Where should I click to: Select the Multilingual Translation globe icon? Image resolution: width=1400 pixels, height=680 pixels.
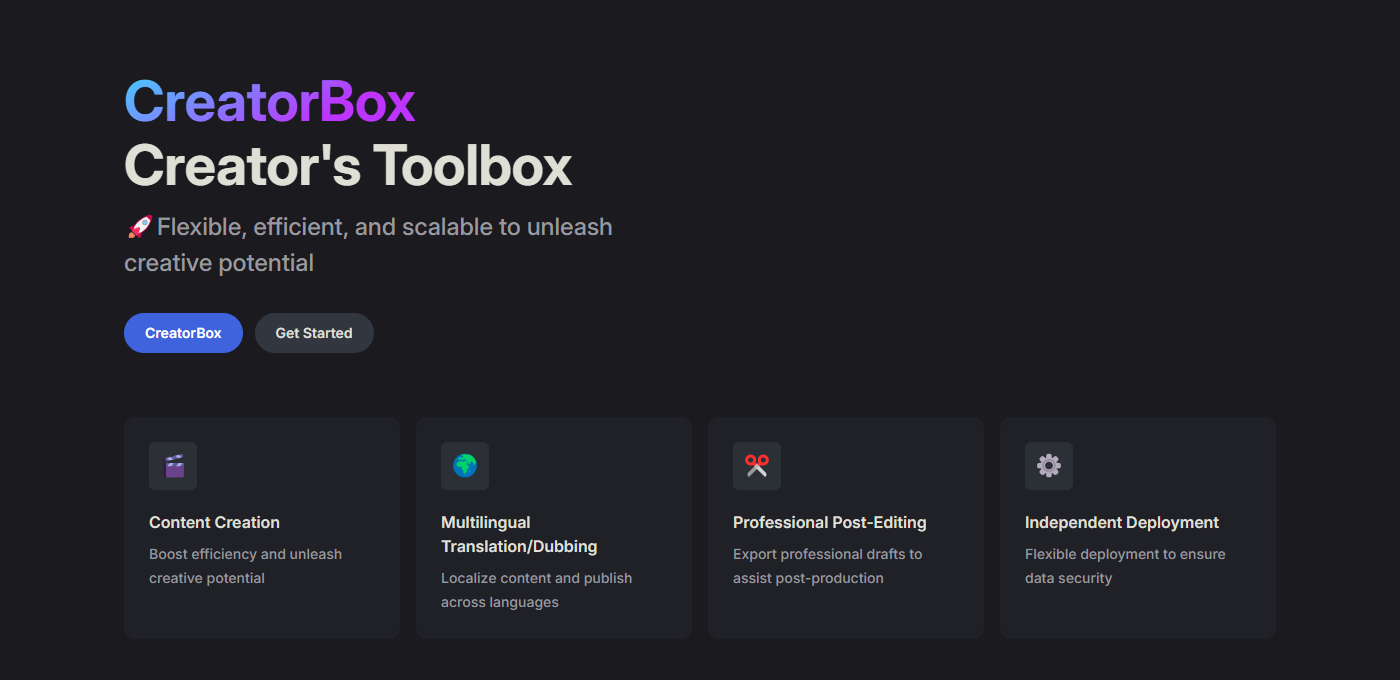[465, 466]
